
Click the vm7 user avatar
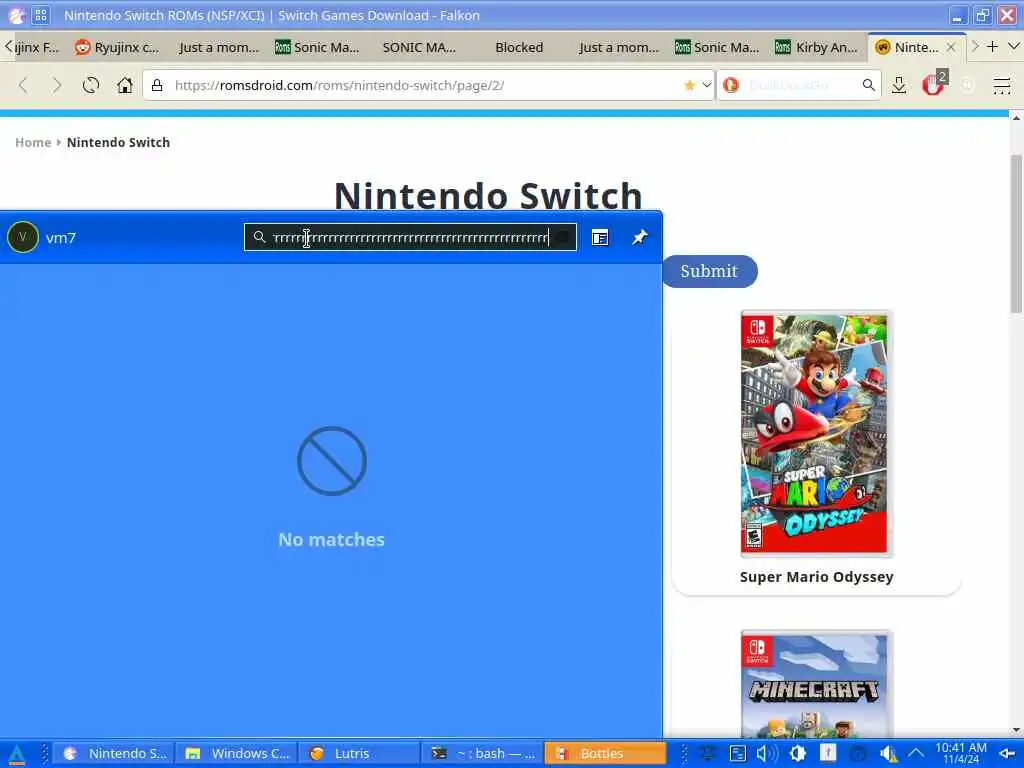coord(23,237)
